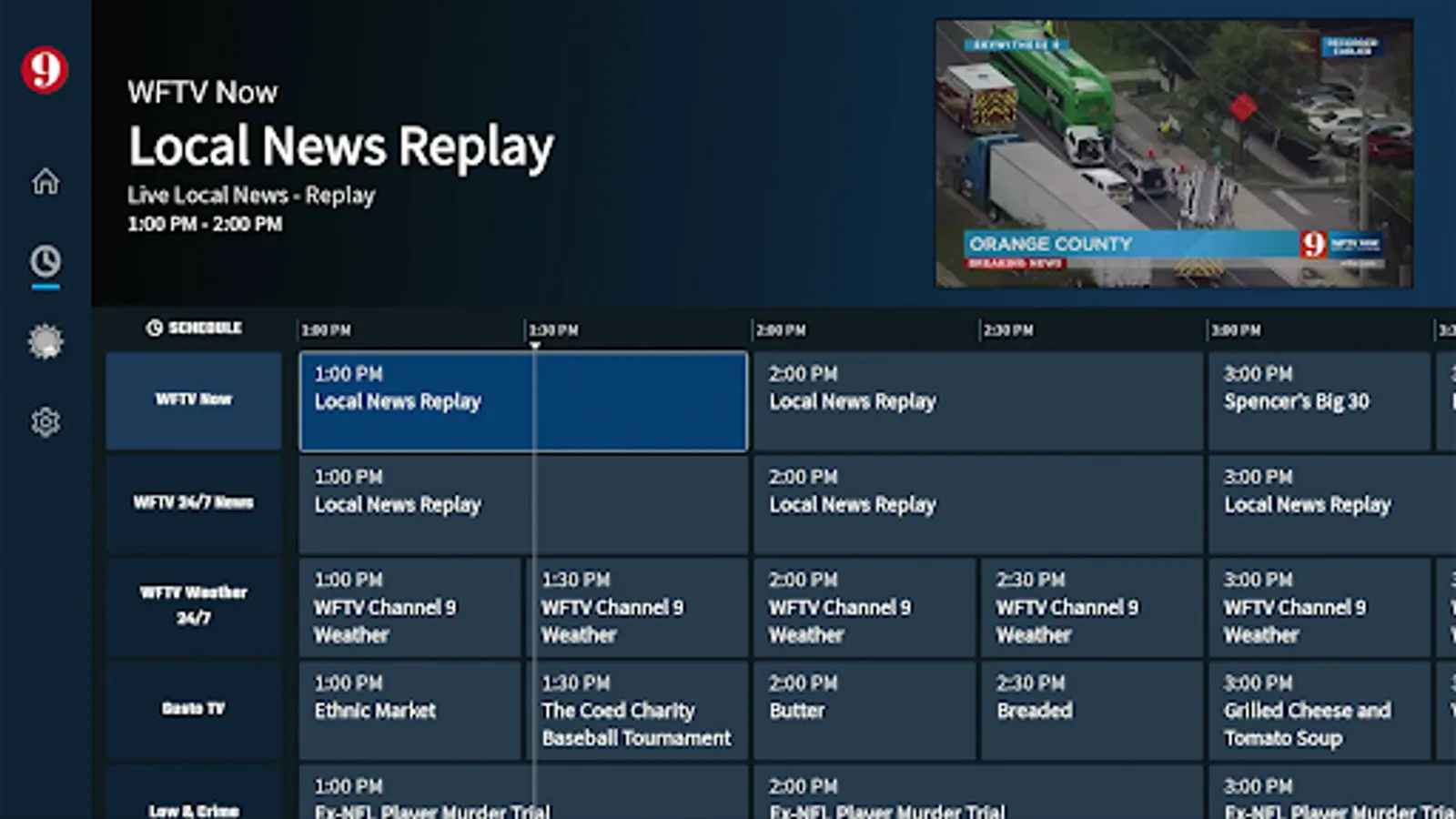Select the Law & Crime channel
The height and width of the screenshot is (819, 1456).
[194, 793]
